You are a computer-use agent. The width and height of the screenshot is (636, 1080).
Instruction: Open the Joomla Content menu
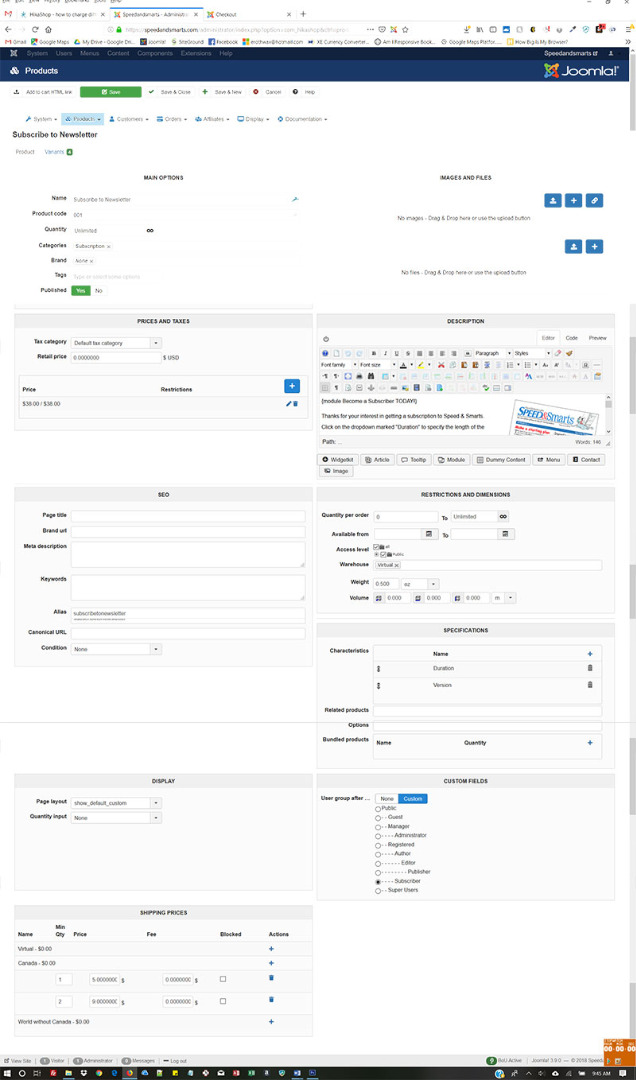(116, 53)
